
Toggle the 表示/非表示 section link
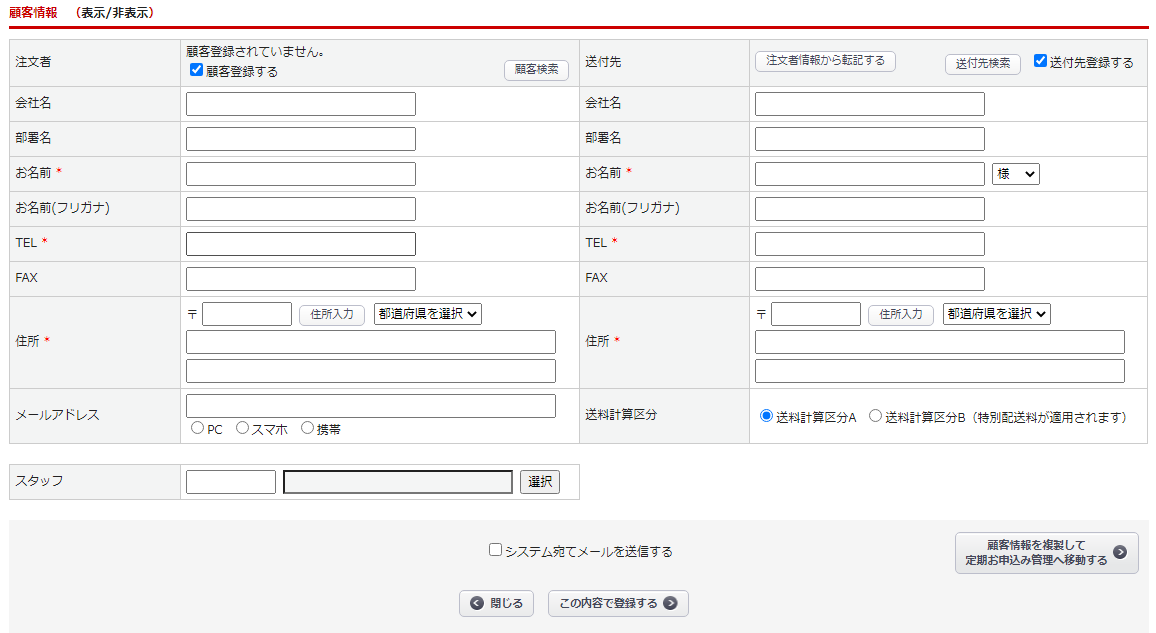coord(114,13)
